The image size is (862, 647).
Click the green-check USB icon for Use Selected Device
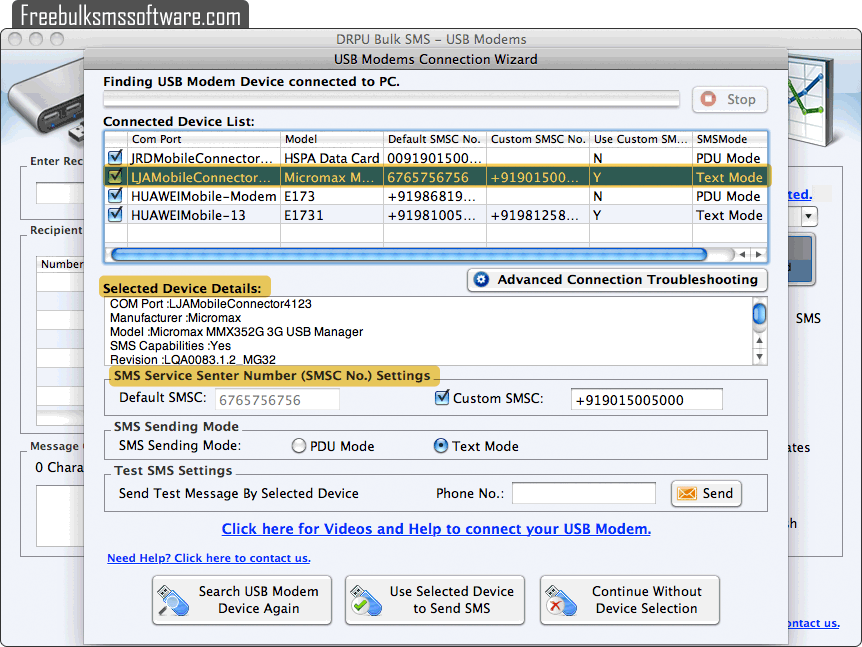tap(366, 601)
